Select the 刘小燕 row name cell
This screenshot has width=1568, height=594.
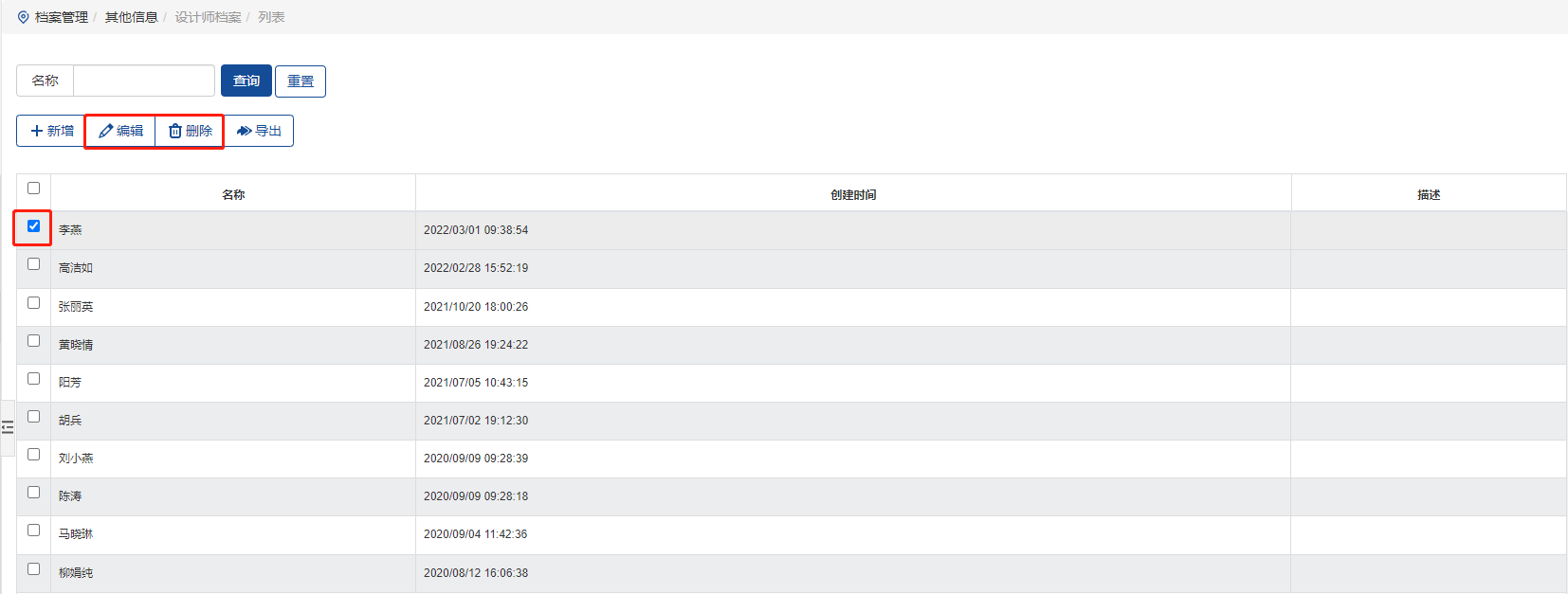[76, 459]
